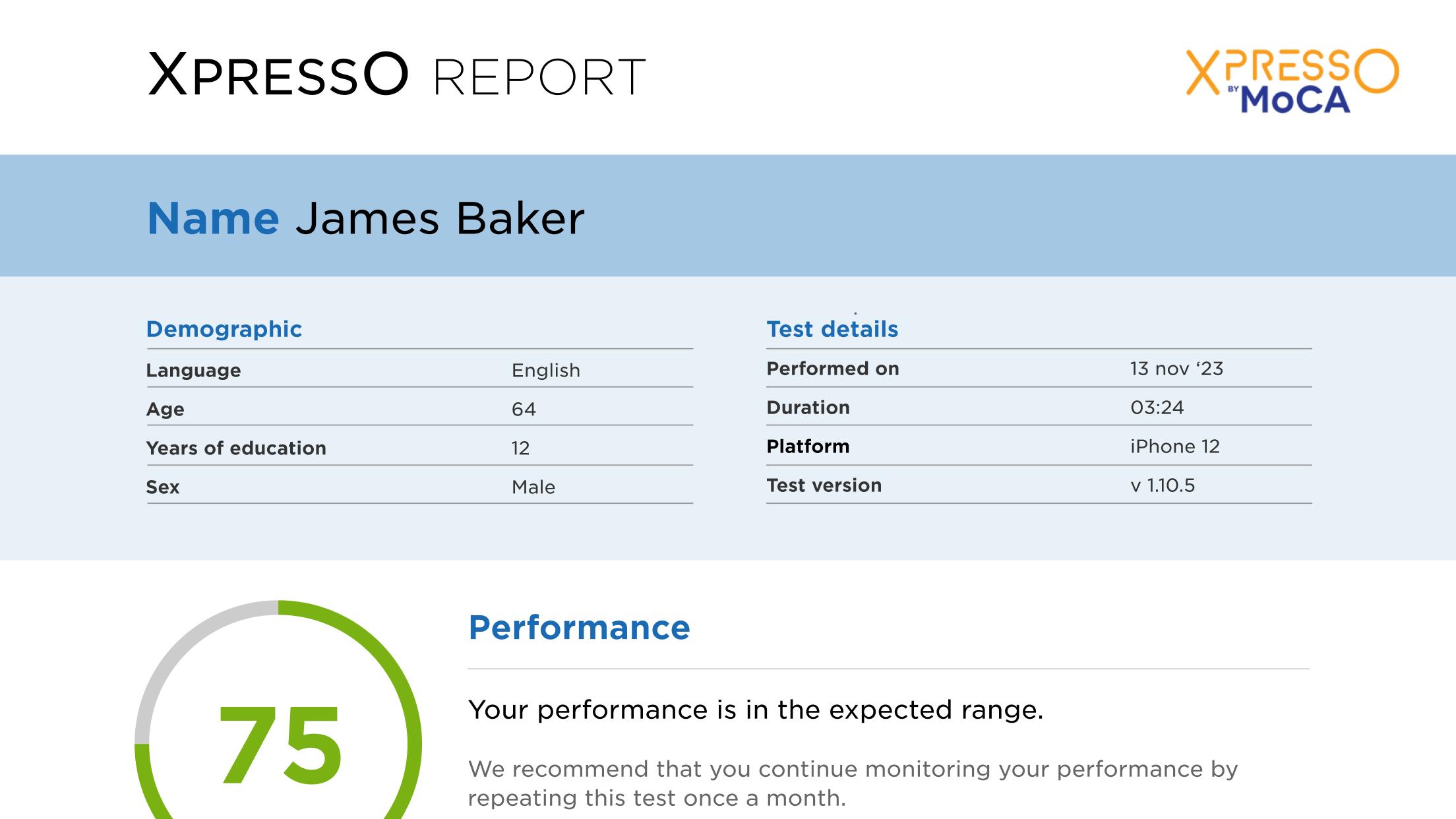Click the Sex value Male
Viewport: 1456px width, 819px height.
tap(533, 487)
